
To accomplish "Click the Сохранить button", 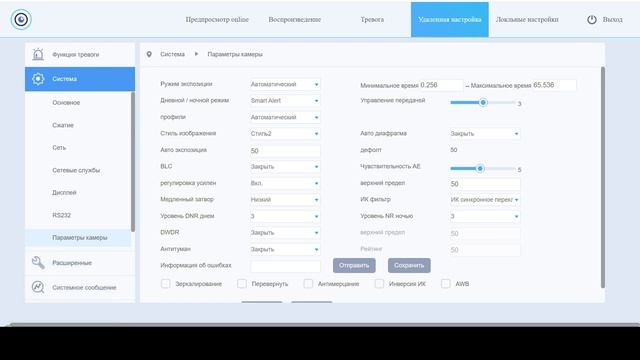I will (409, 265).
